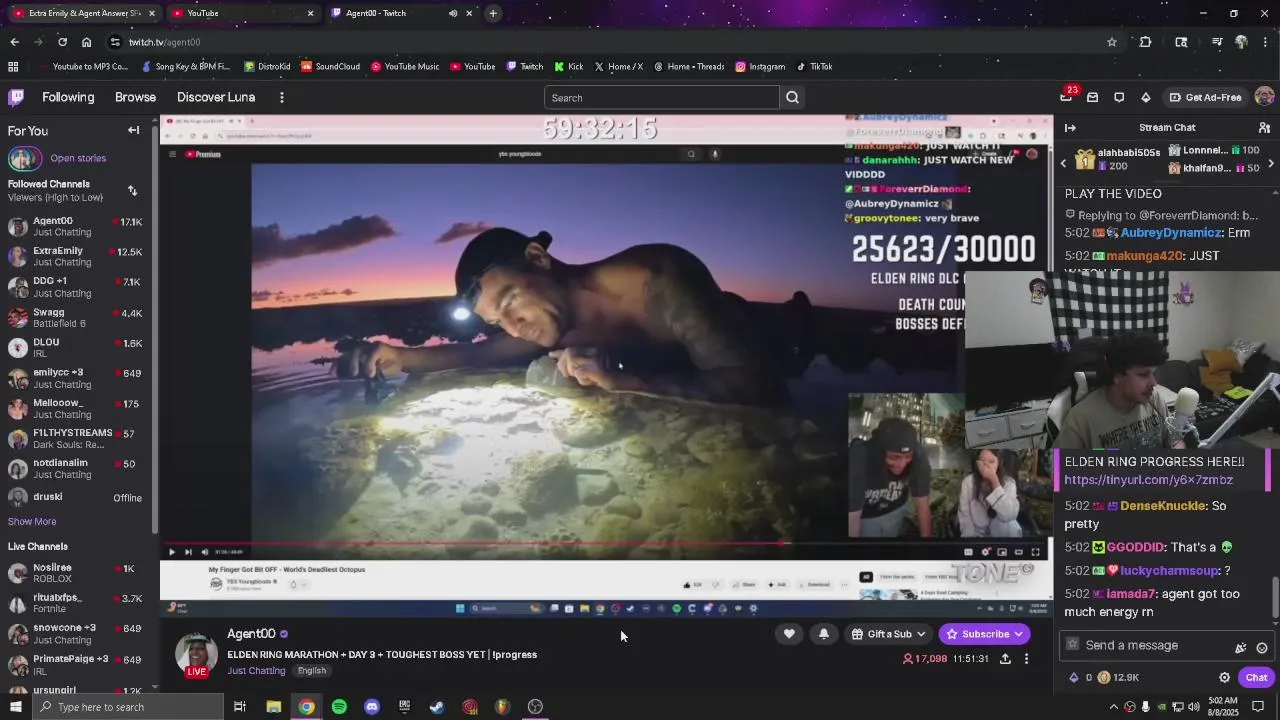Toggle channel notifications bell
Screen dimensions: 1280x720
(x=824, y=634)
